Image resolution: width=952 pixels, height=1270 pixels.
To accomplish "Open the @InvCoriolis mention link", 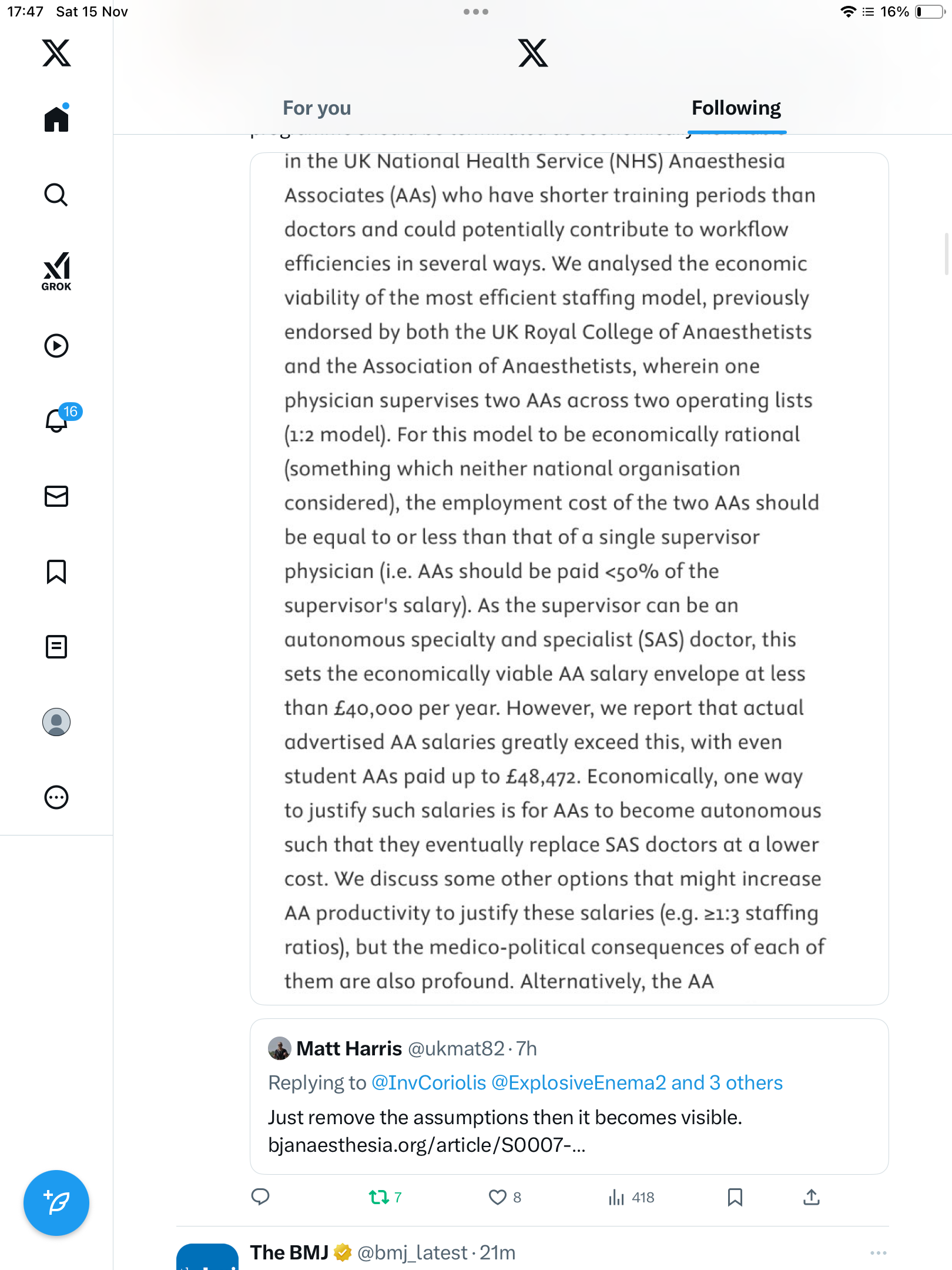I will [x=429, y=1082].
